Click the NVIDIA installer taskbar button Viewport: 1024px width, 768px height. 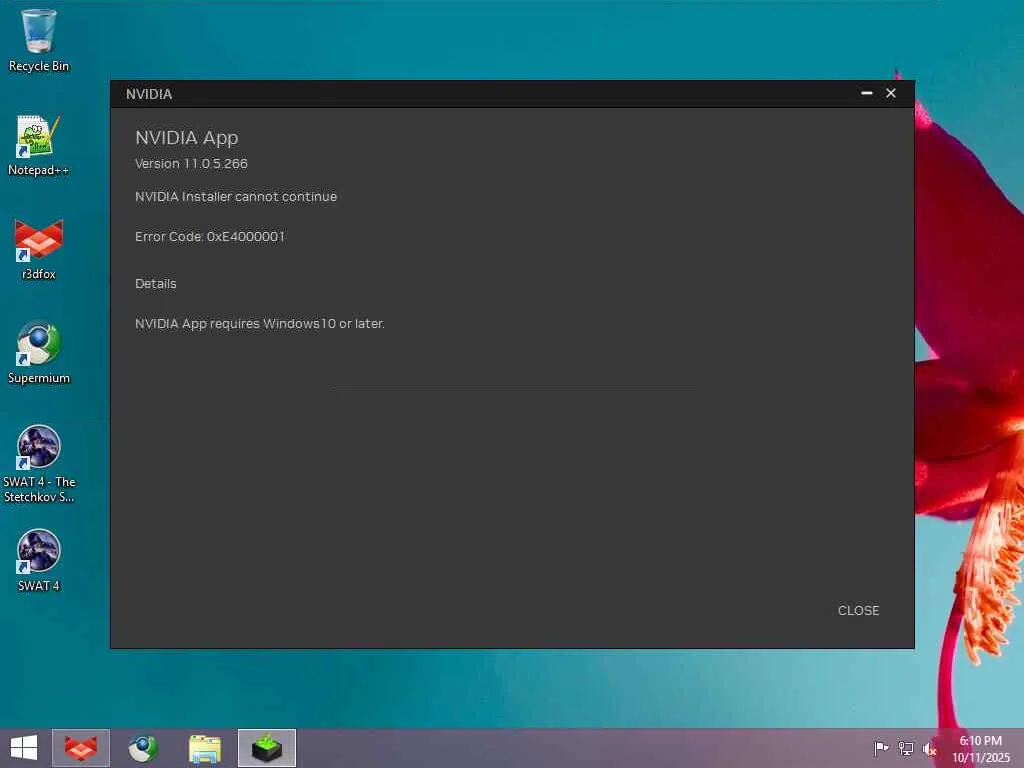tap(266, 748)
